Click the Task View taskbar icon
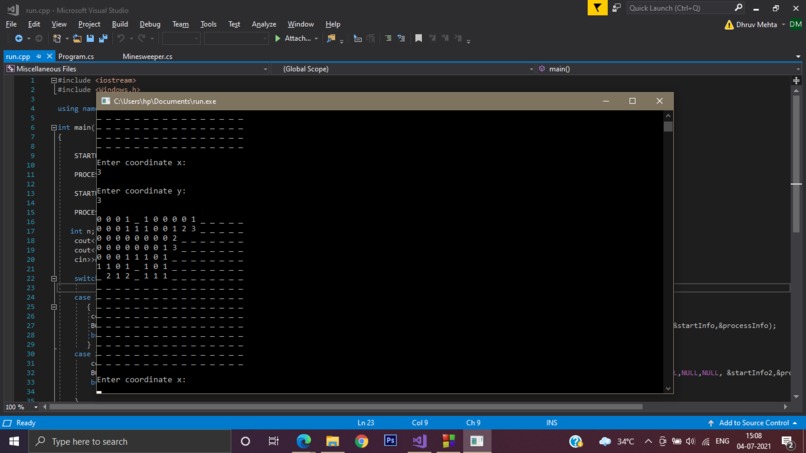 tap(273, 441)
